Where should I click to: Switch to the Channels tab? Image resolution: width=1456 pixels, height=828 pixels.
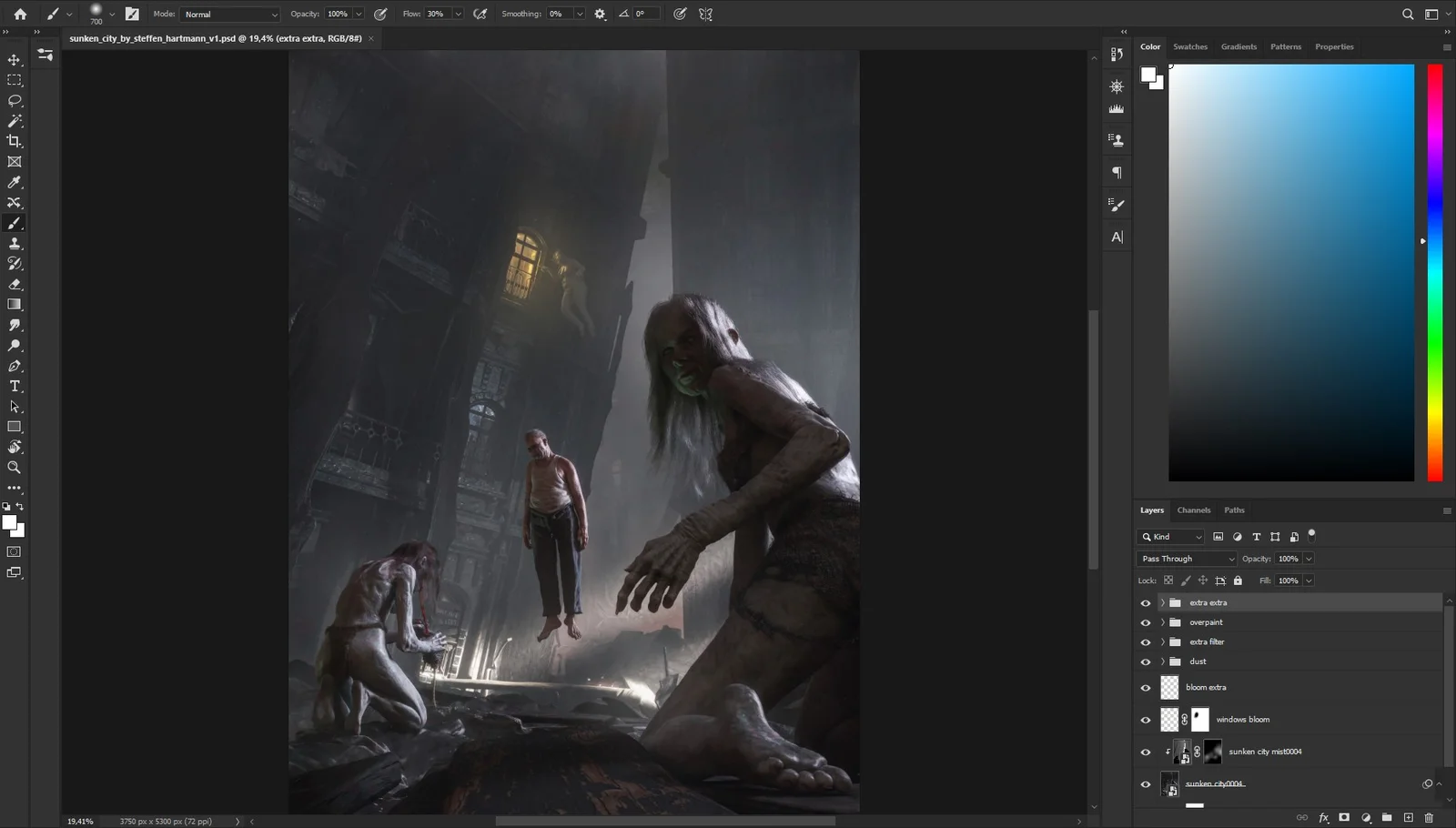1193,510
